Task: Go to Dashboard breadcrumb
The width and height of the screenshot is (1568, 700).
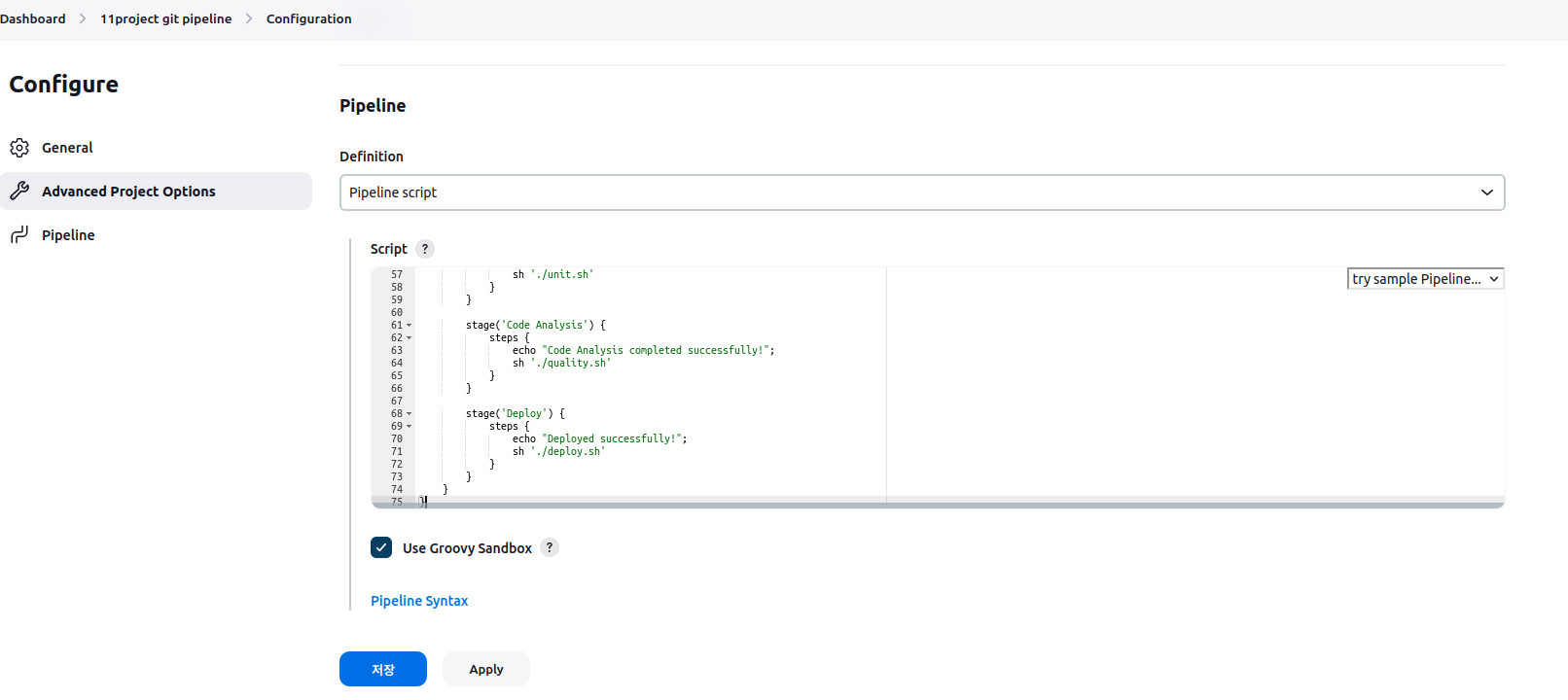Action: pos(33,18)
